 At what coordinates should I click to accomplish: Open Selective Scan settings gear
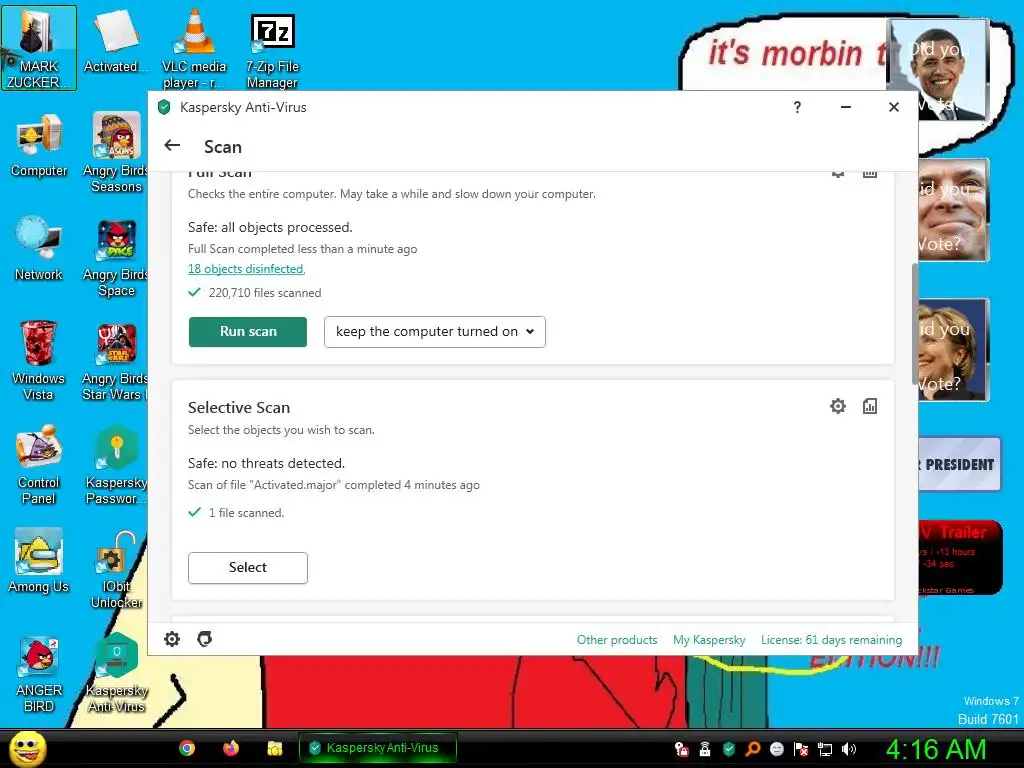838,406
